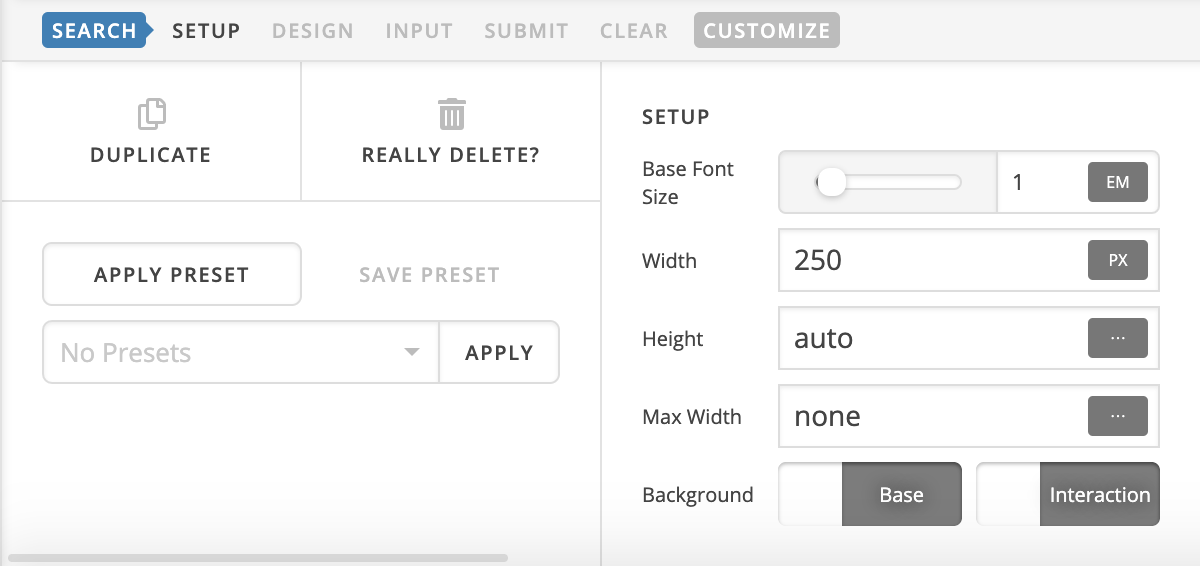Click the Base Font Size slider handle

(x=831, y=182)
